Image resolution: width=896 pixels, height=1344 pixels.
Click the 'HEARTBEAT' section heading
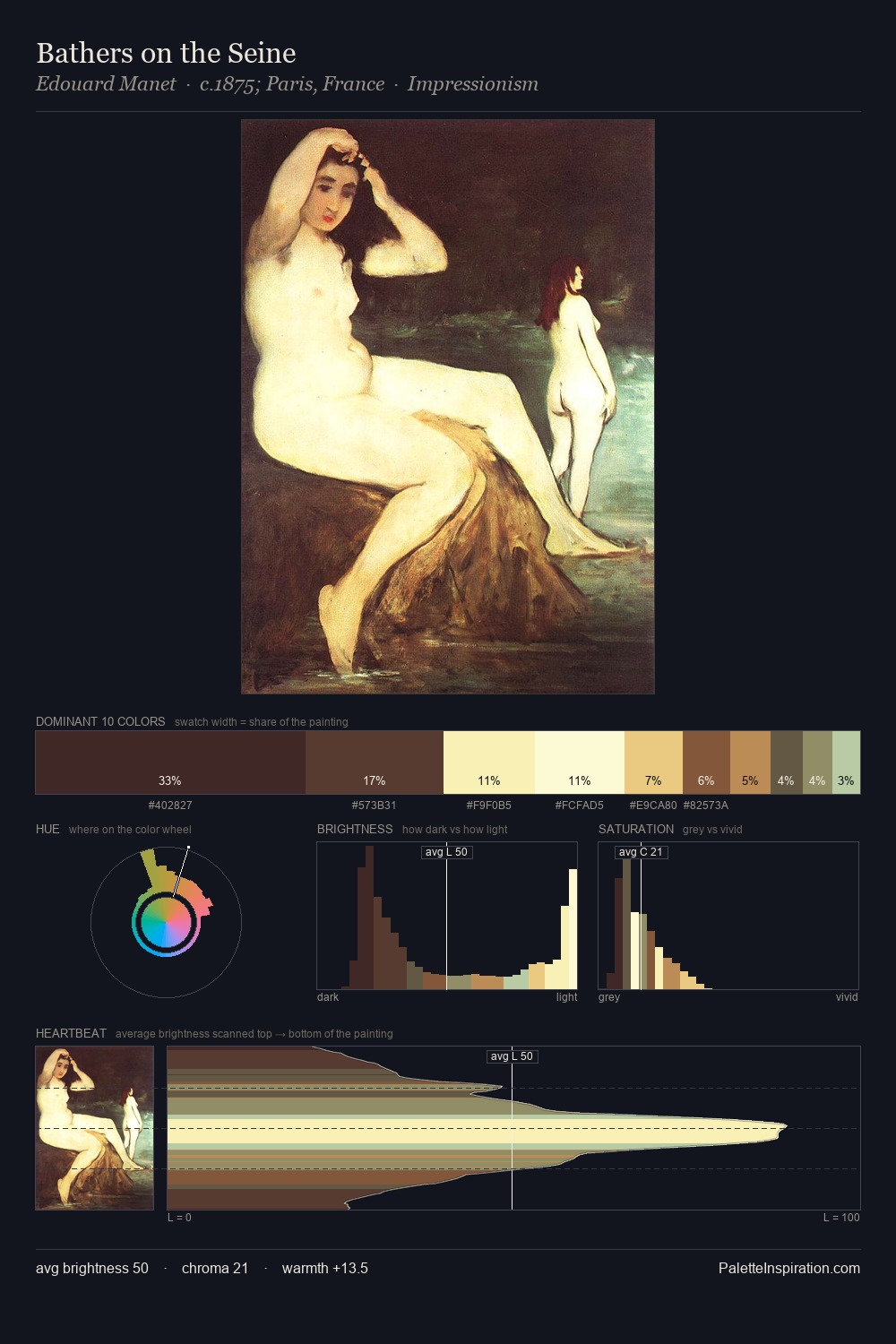[x=71, y=1033]
